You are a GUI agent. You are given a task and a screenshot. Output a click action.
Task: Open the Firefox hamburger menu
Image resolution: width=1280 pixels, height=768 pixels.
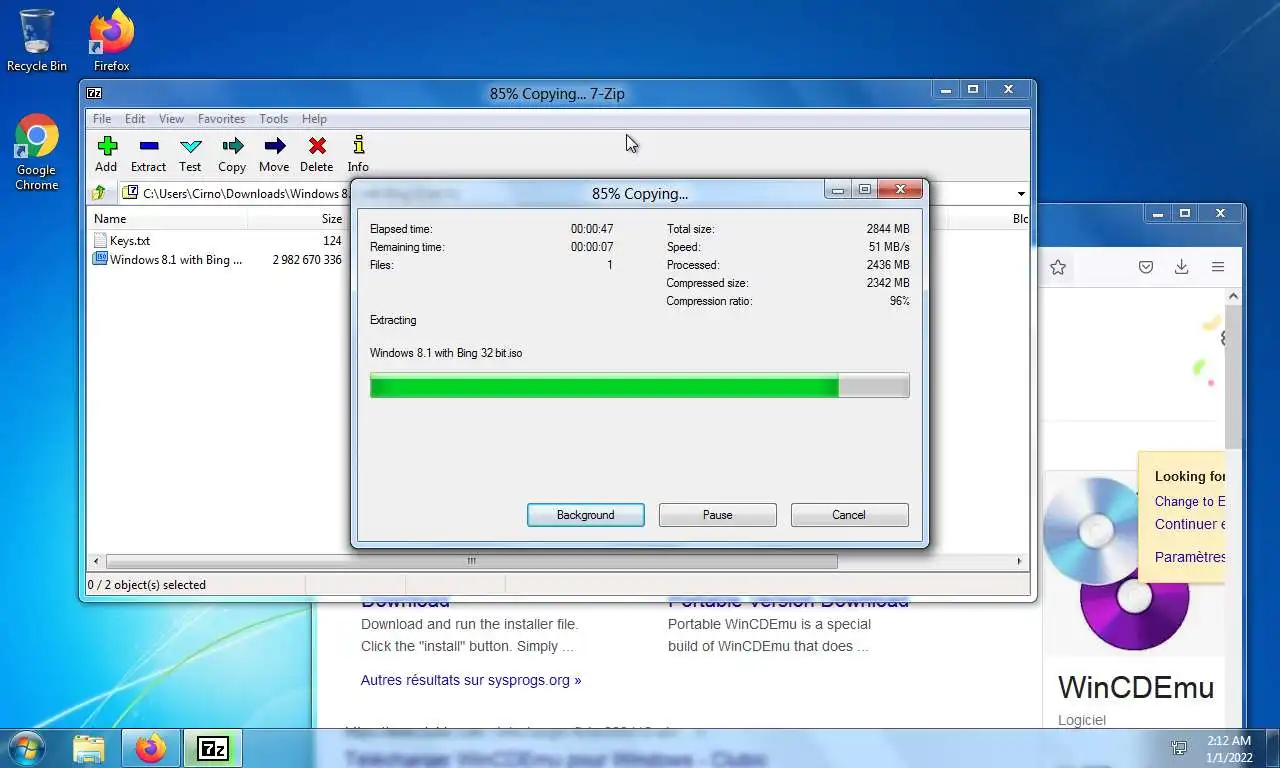click(1217, 267)
